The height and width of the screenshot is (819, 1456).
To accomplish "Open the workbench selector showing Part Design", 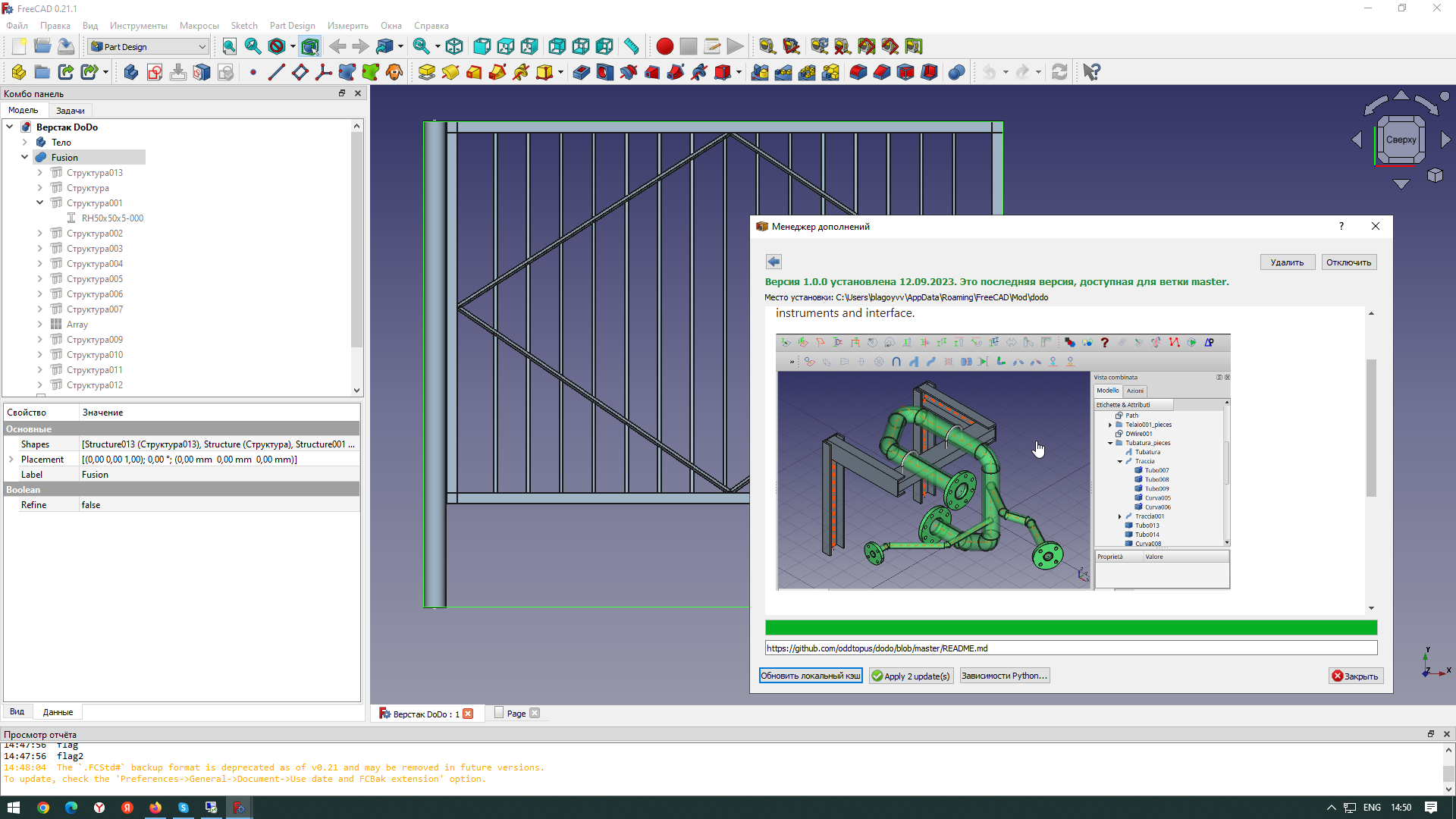I will coord(148,46).
